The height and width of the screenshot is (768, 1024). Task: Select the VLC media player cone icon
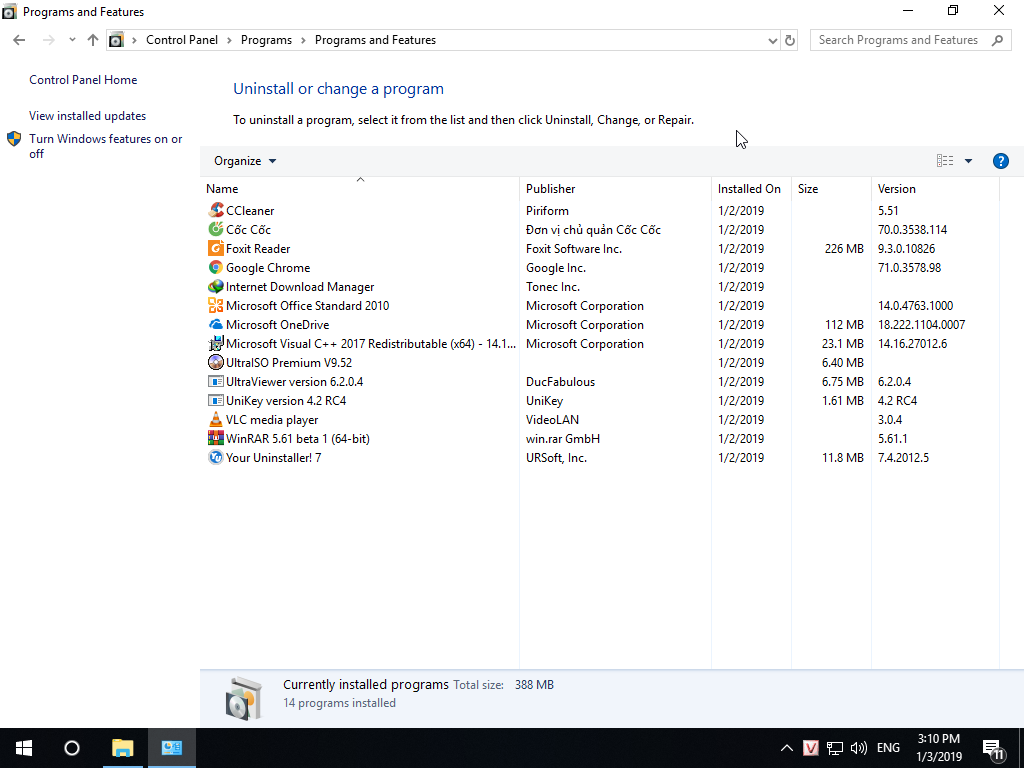tap(216, 420)
